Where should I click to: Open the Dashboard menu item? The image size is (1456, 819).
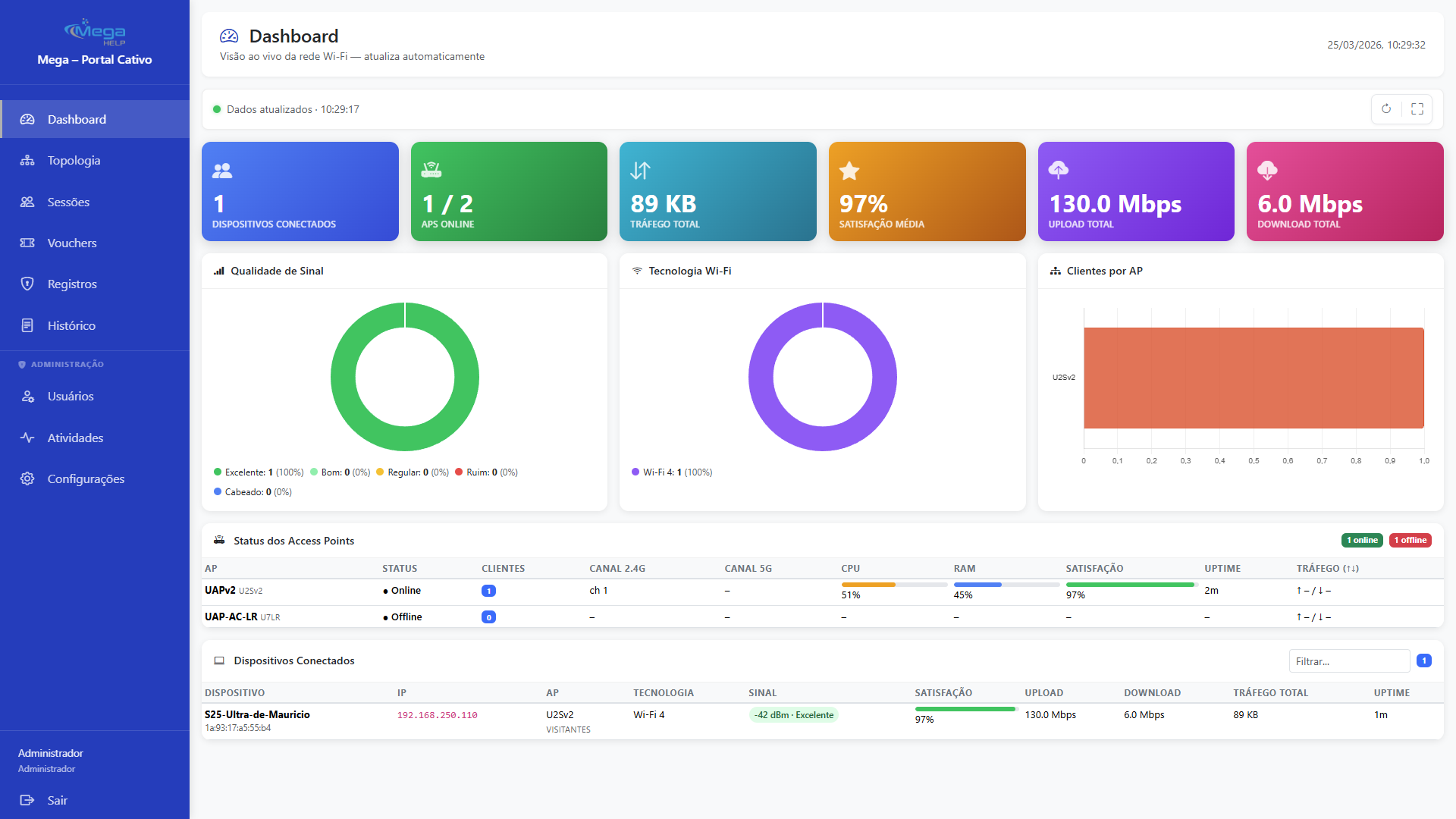point(76,119)
